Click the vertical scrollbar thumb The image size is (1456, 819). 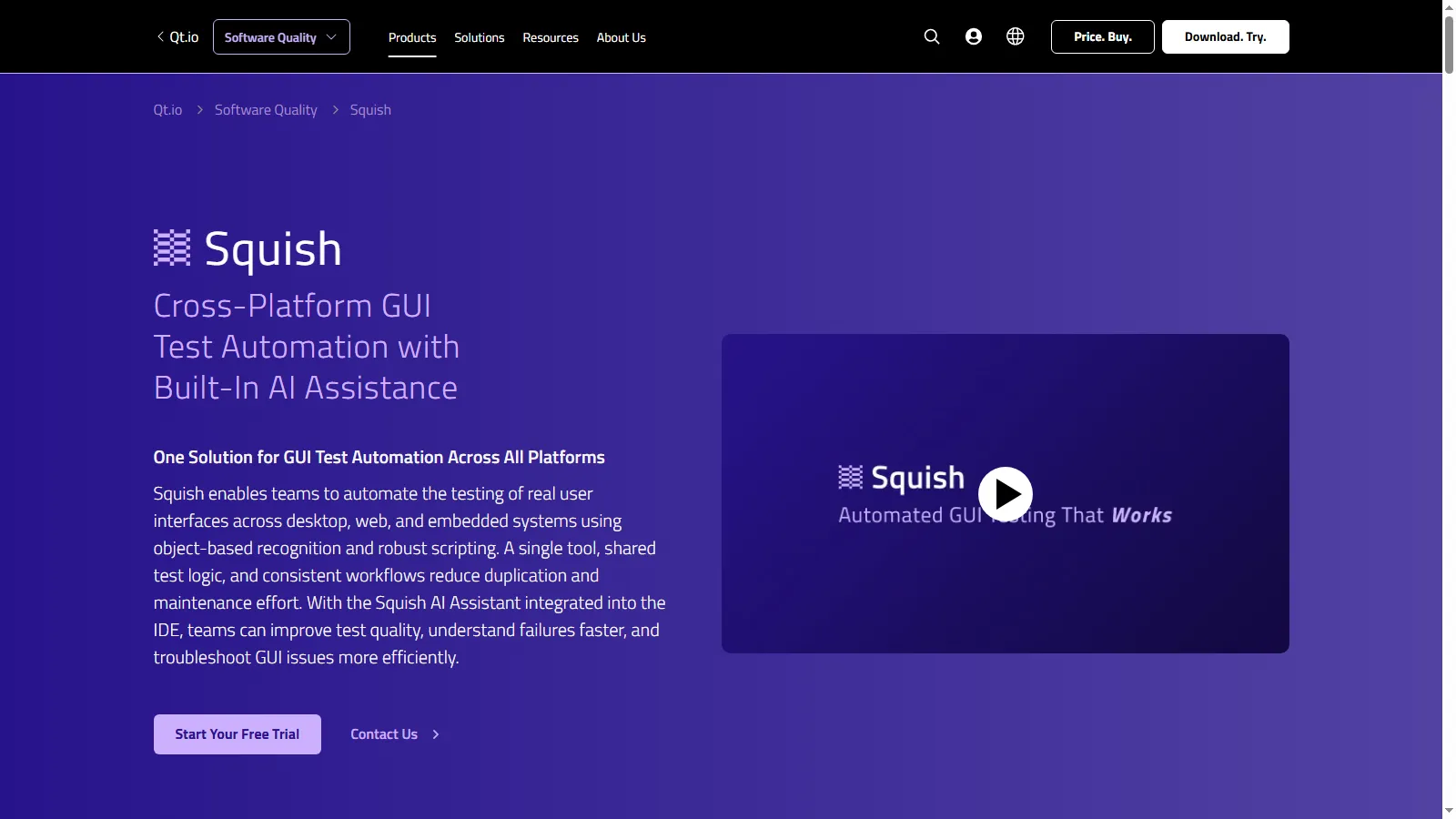1449,44
